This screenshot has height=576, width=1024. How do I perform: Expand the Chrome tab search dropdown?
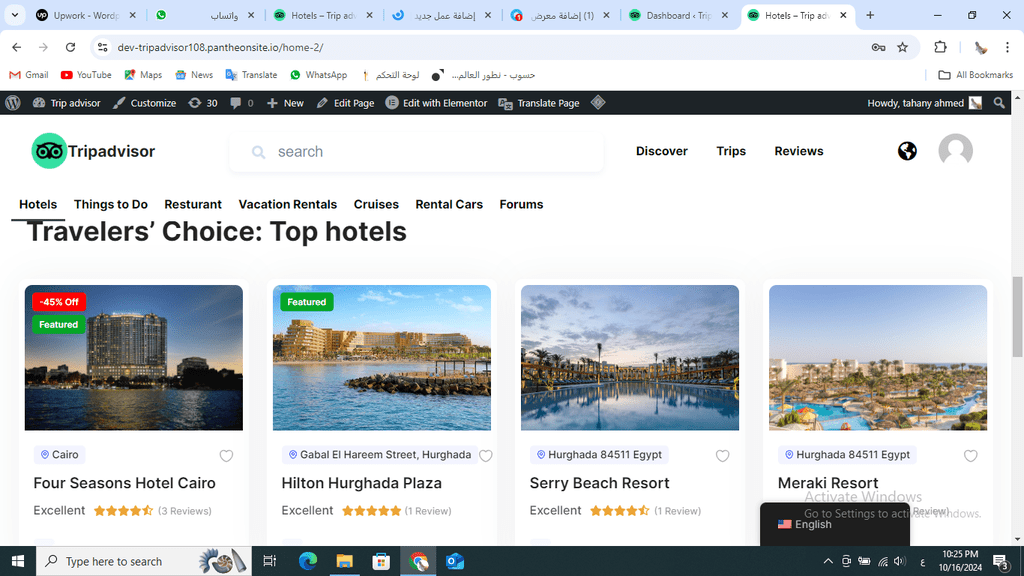pyautogui.click(x=14, y=15)
